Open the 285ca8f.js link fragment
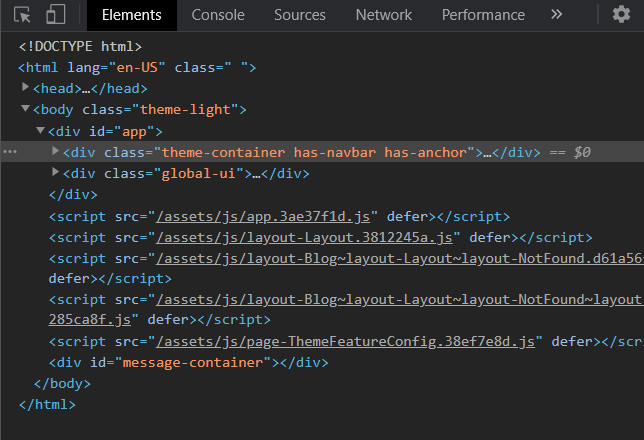644x440 pixels. pos(90,320)
